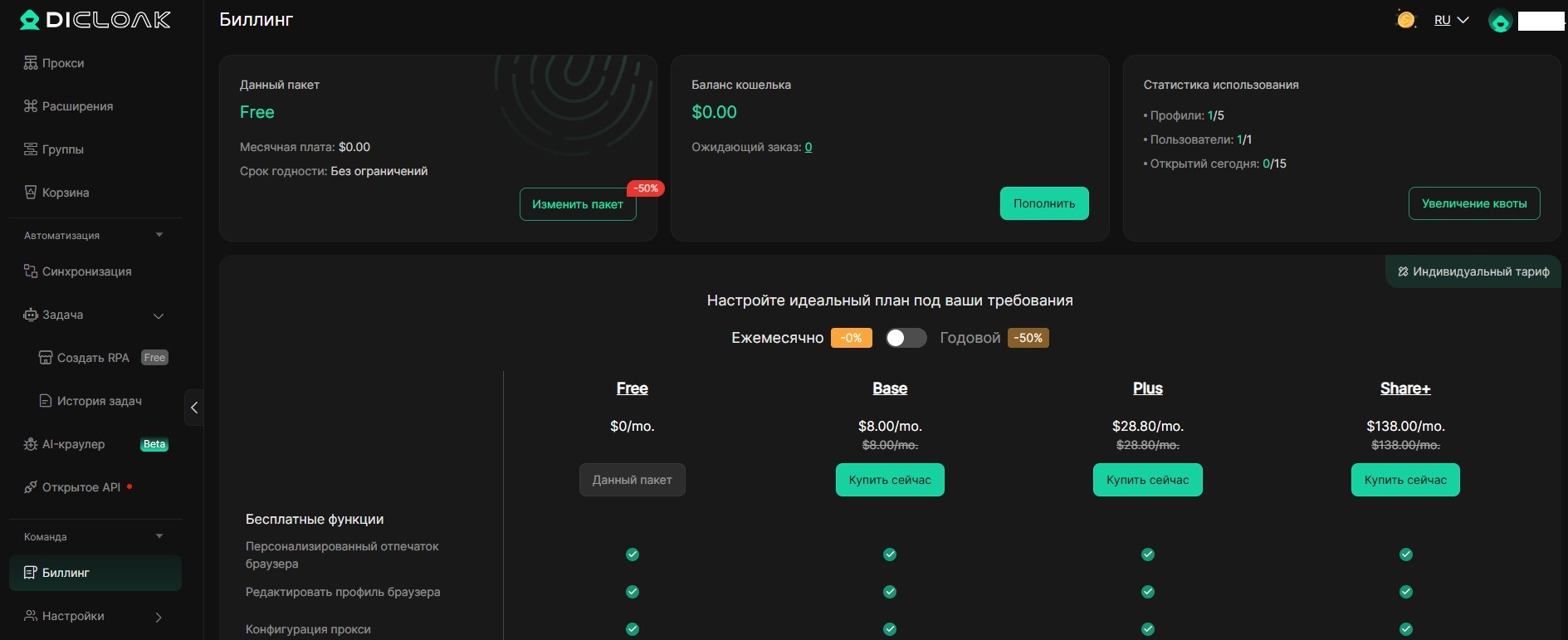Click the Пополнить wallet button
This screenshot has width=1568, height=640.
click(x=1043, y=203)
